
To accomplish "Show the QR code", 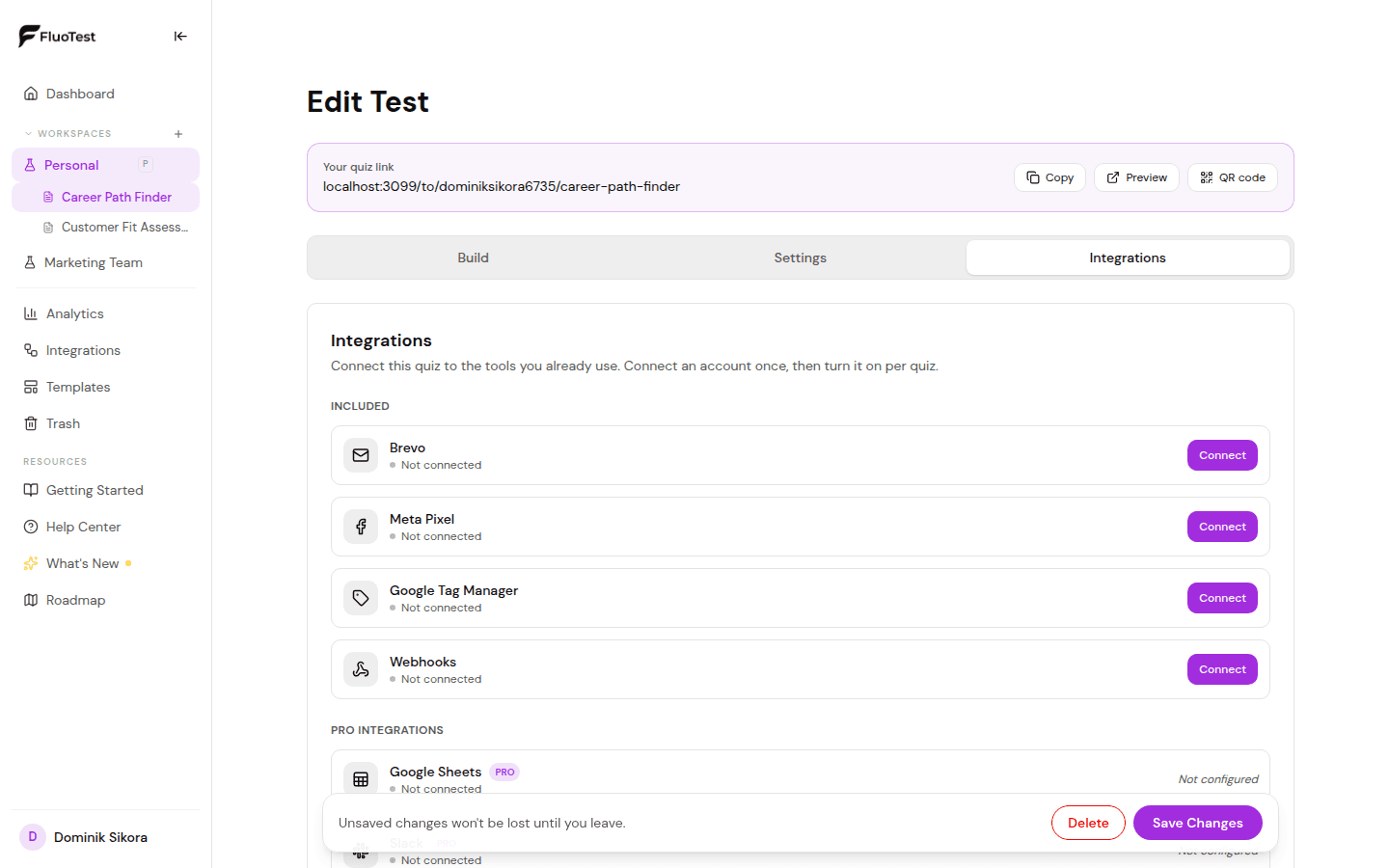I will 1233,177.
